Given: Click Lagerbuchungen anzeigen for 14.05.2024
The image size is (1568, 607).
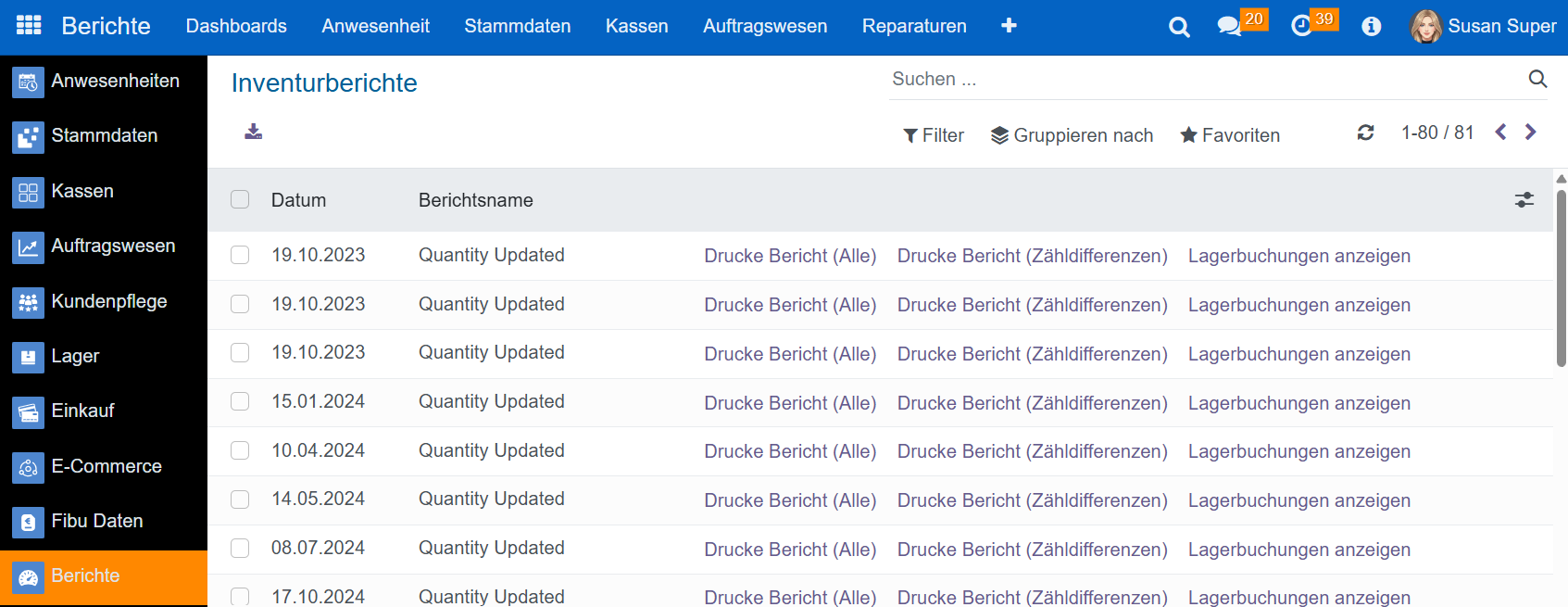Looking at the screenshot, I should coord(1299,500).
